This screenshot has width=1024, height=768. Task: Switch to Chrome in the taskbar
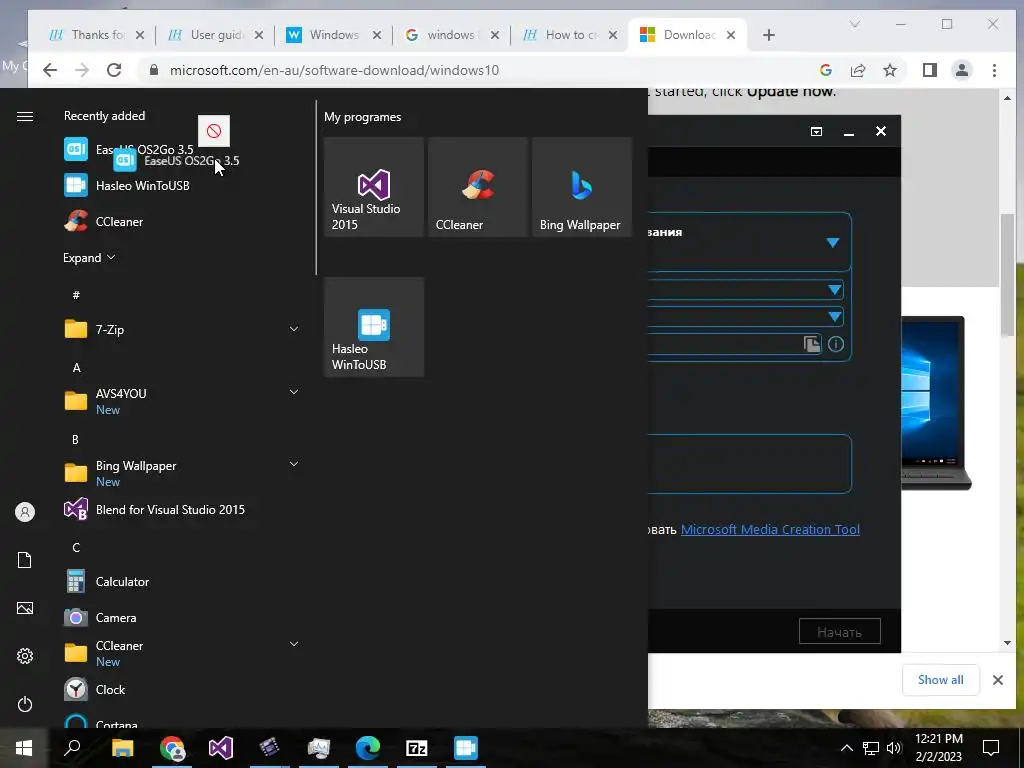click(172, 748)
